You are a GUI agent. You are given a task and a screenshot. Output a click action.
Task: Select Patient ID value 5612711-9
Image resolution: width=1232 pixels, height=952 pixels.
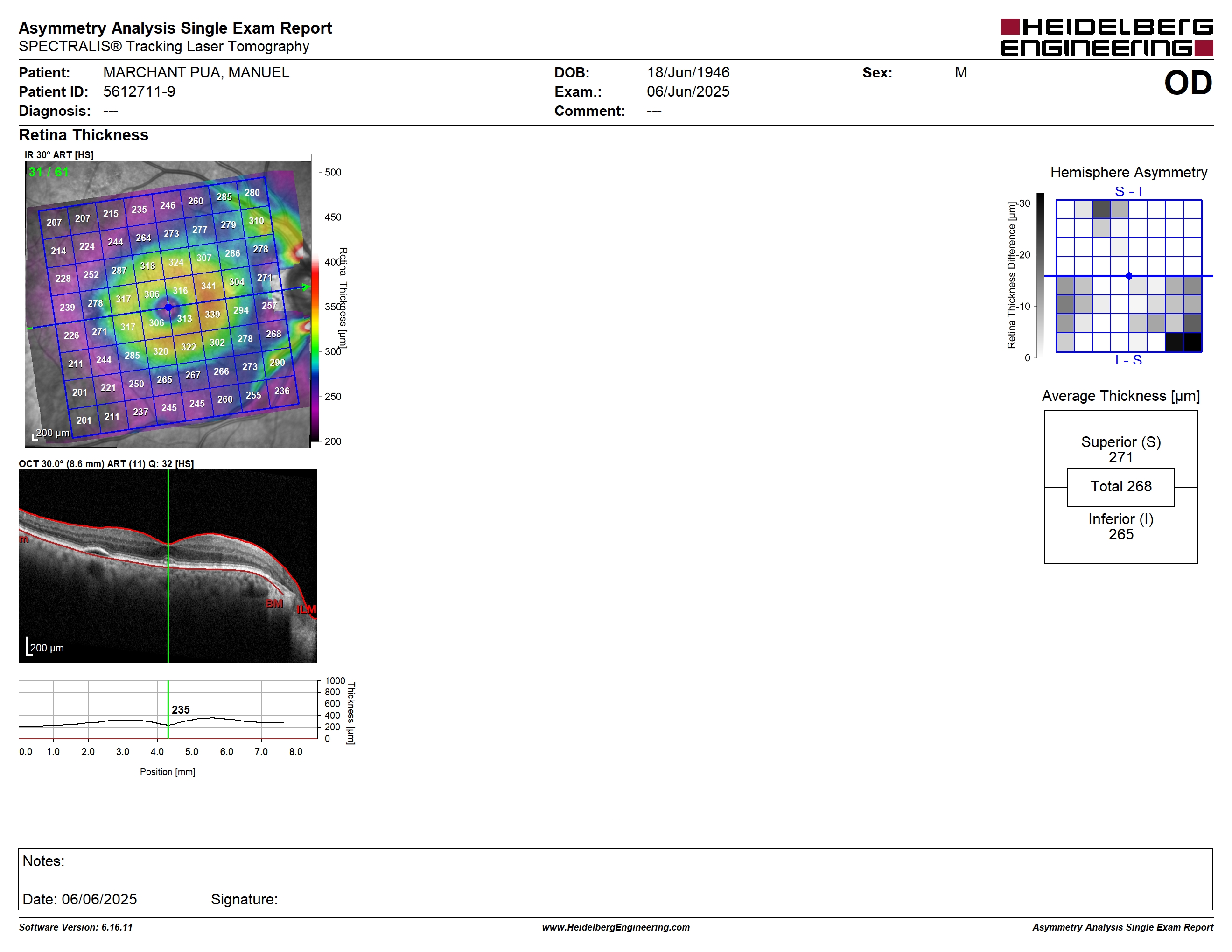[139, 92]
